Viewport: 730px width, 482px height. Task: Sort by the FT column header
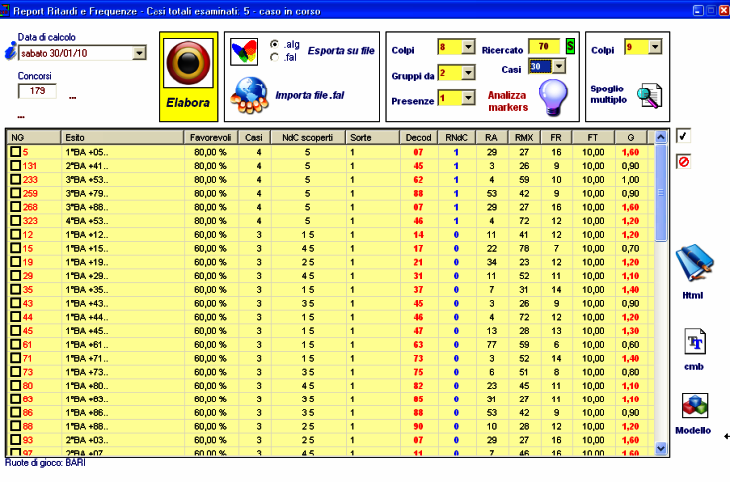[592, 137]
